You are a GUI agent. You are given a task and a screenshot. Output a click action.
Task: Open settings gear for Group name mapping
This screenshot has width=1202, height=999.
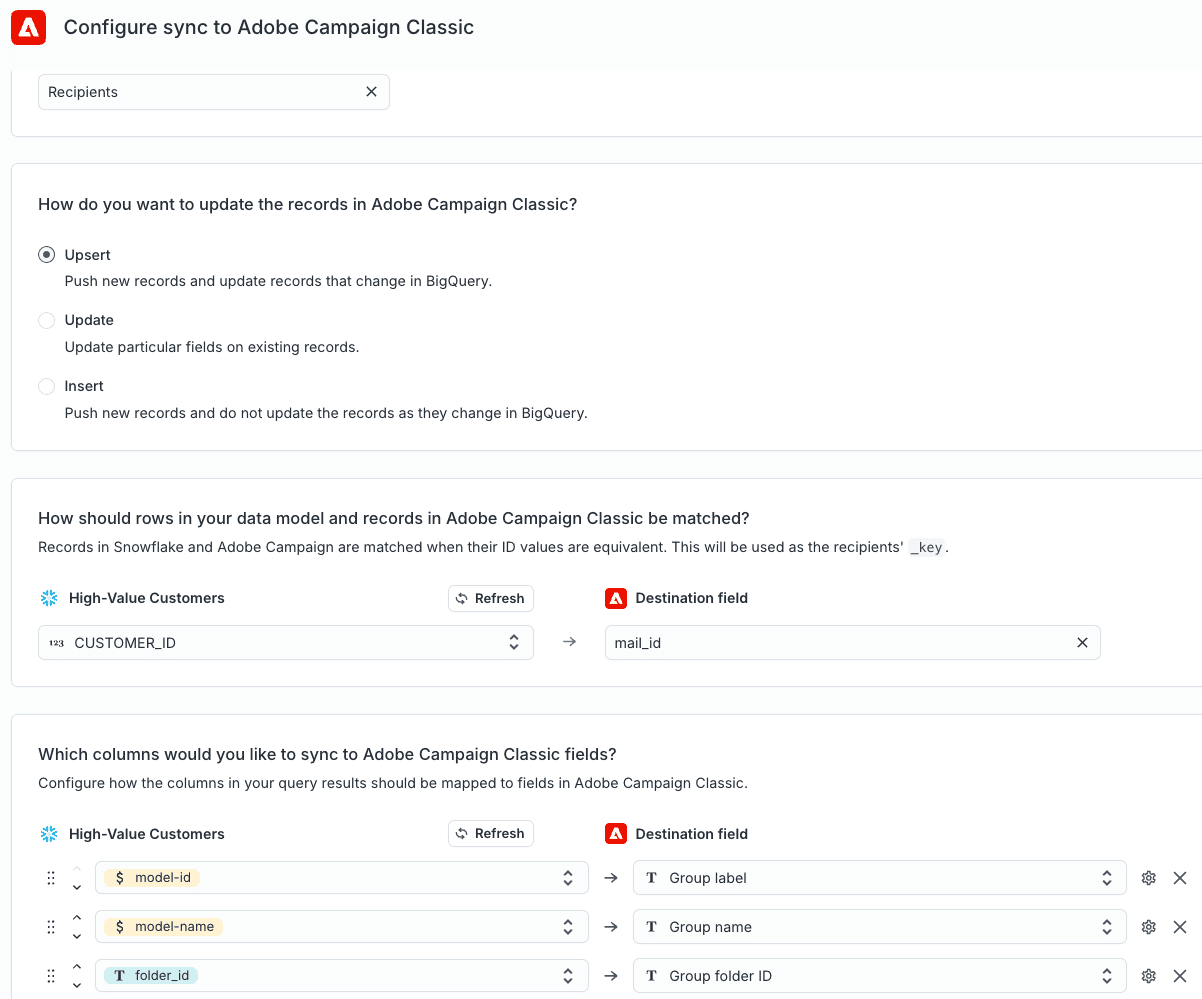coord(1148,927)
